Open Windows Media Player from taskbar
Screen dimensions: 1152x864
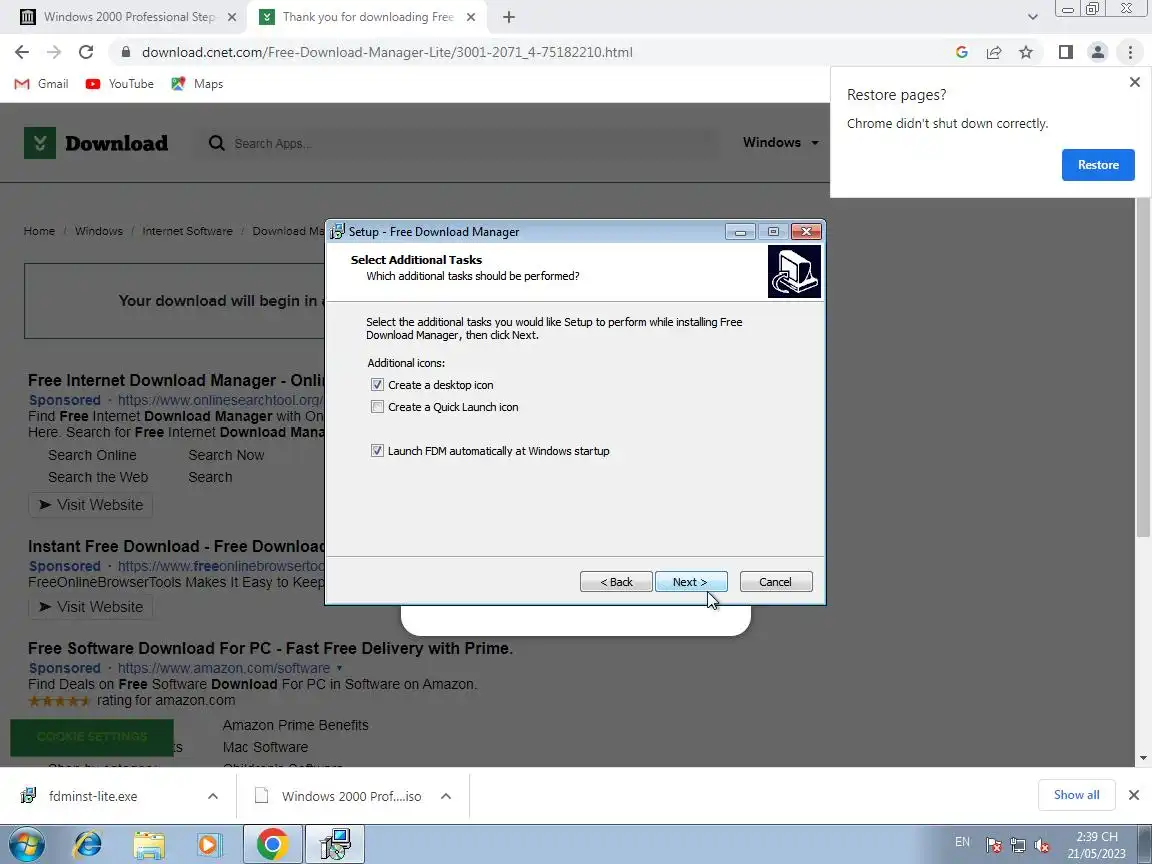coord(209,845)
